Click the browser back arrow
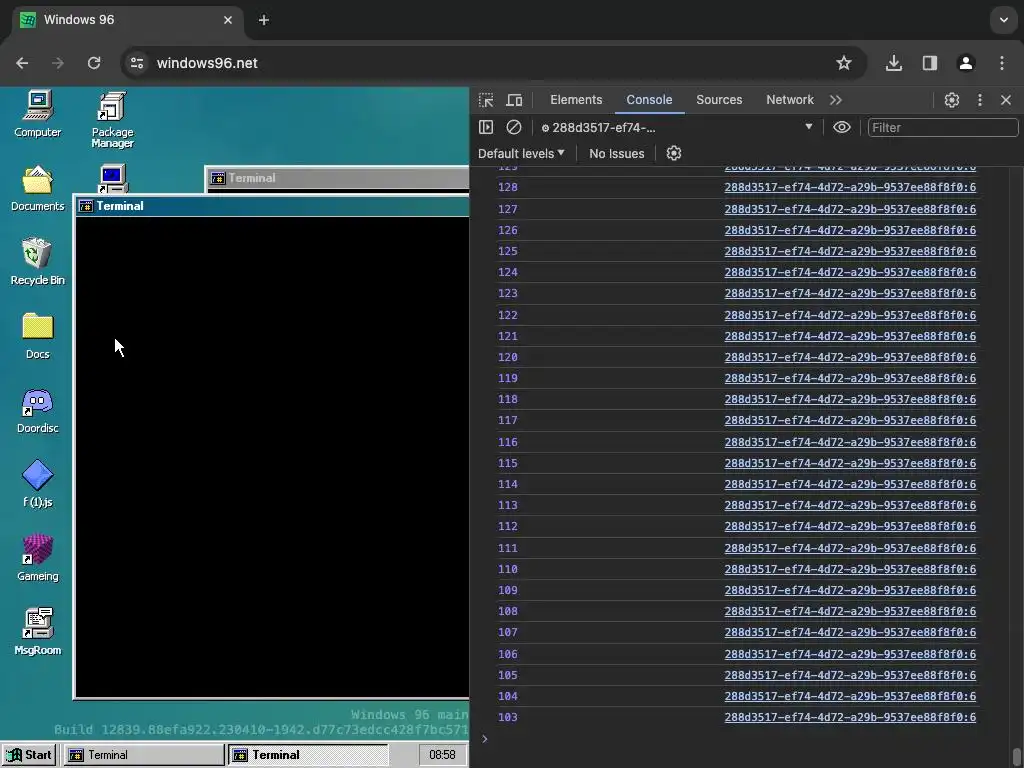Screen dimensions: 1024x768 [22, 63]
